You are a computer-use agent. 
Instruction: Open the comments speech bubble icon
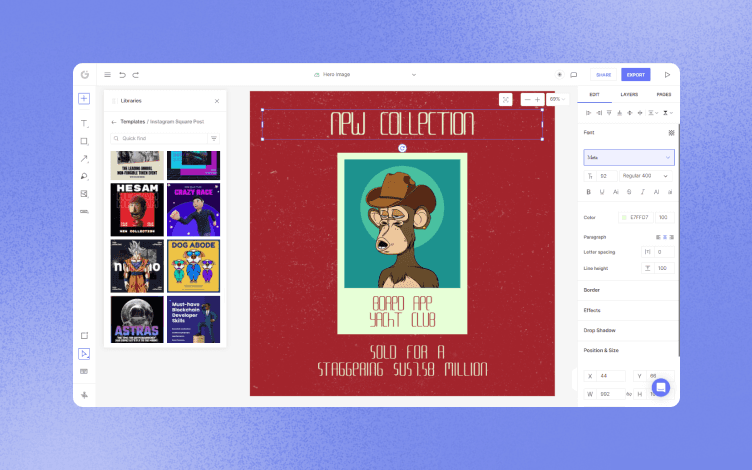tap(574, 75)
